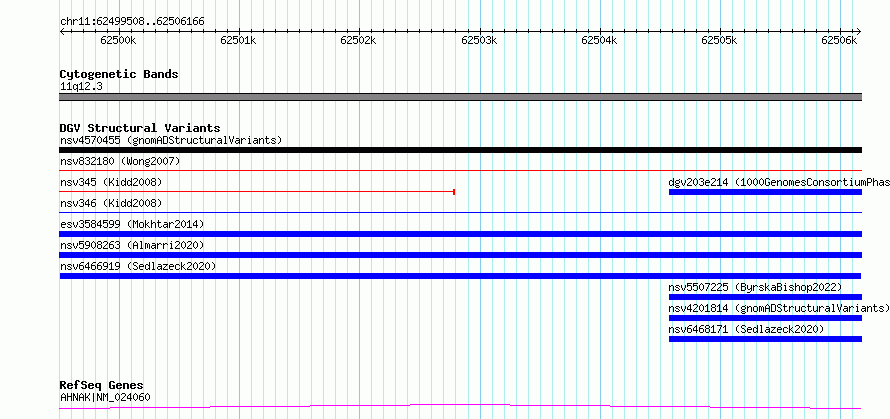
Task: Click the 62501k ruler tick label
Action: click(238, 40)
